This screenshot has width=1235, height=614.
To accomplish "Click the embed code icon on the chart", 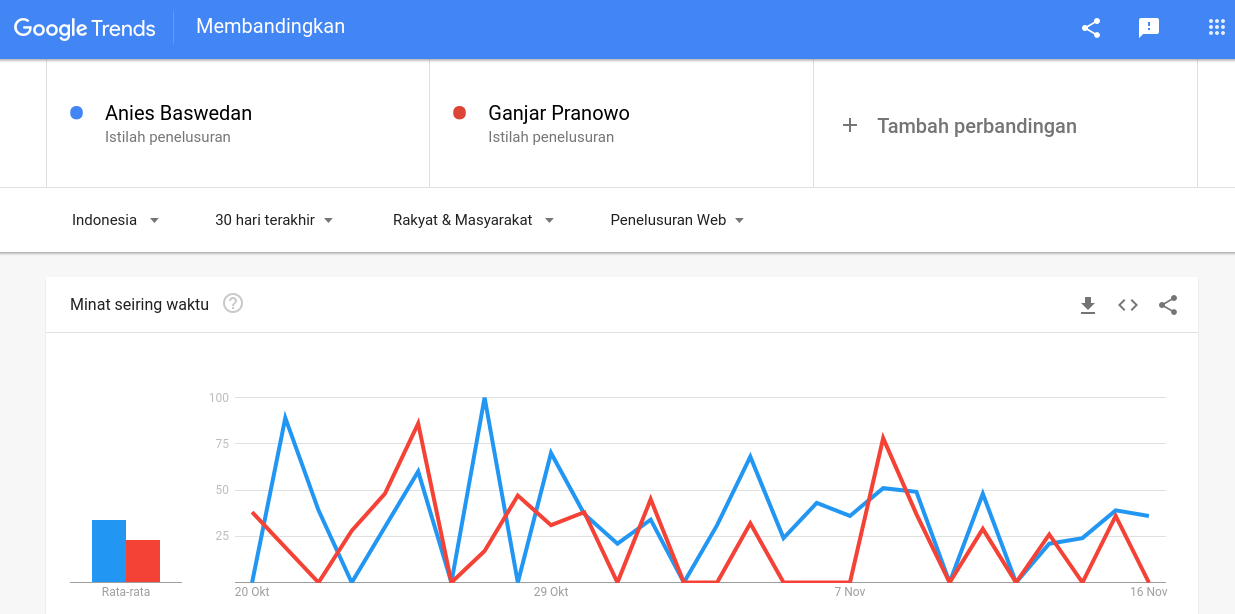I will 1128,305.
